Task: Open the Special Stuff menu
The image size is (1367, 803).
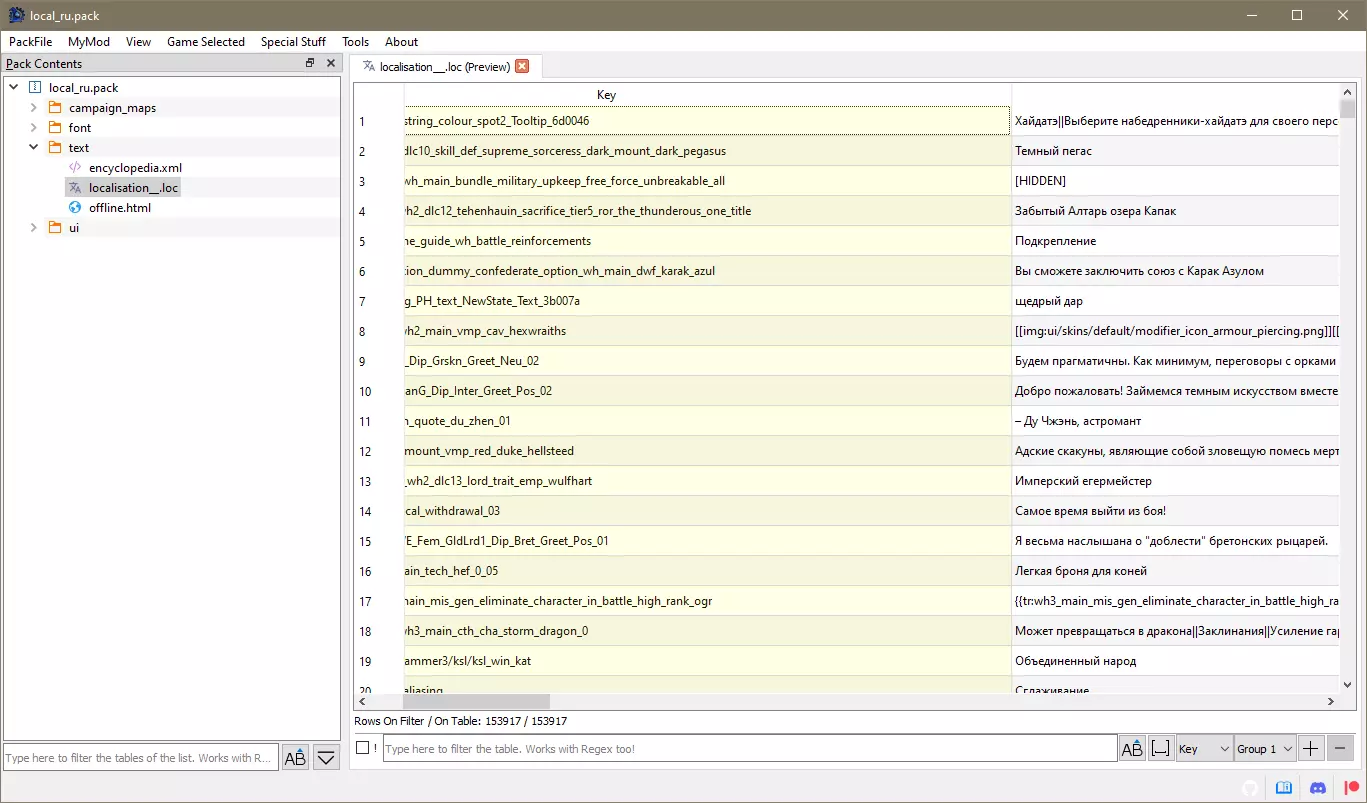Action: tap(293, 42)
